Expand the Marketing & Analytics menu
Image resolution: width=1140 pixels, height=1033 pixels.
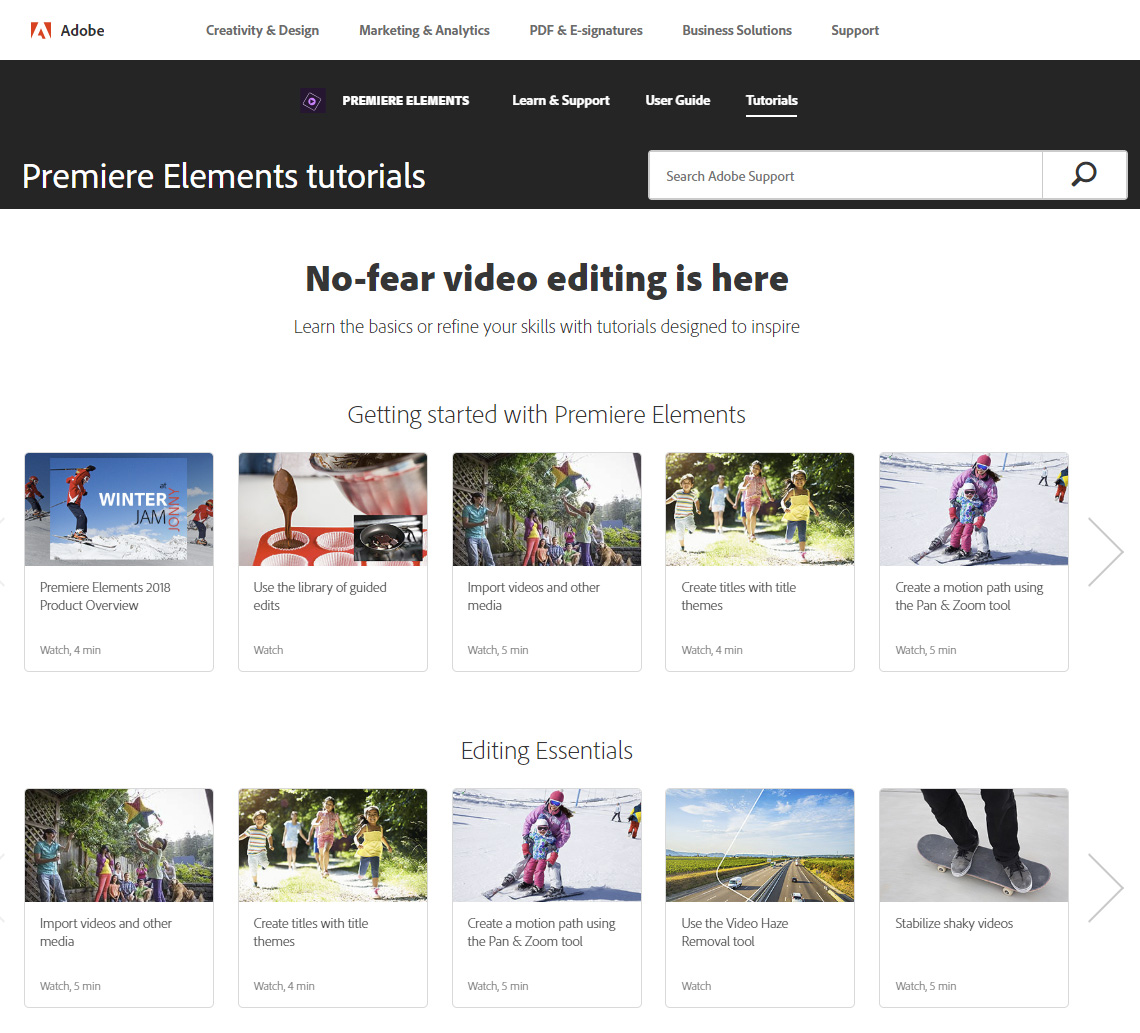point(424,30)
